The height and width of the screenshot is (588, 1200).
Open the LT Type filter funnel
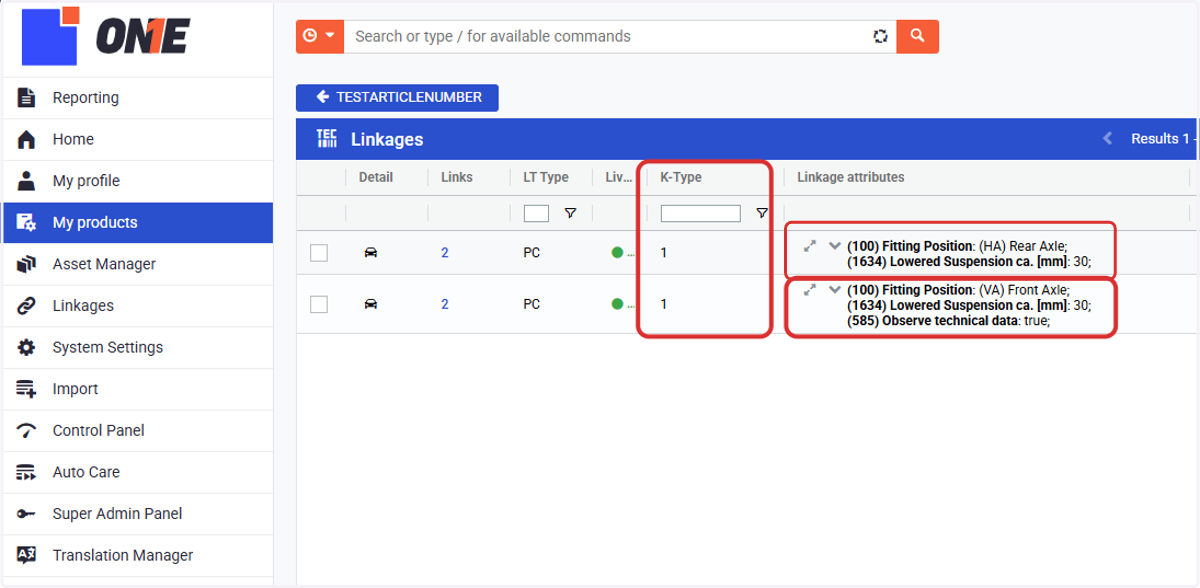pos(570,213)
